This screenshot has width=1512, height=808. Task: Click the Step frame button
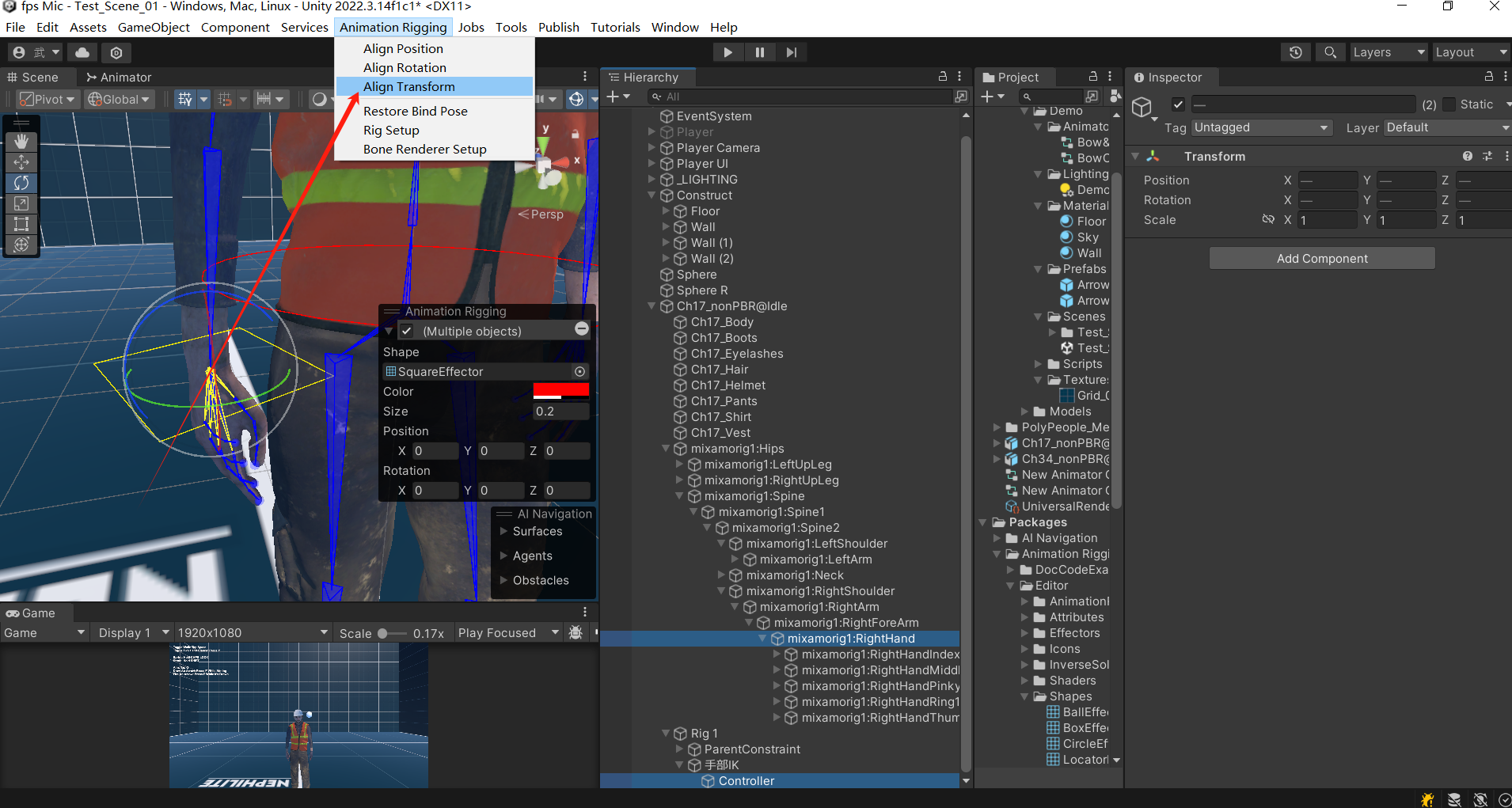point(792,52)
